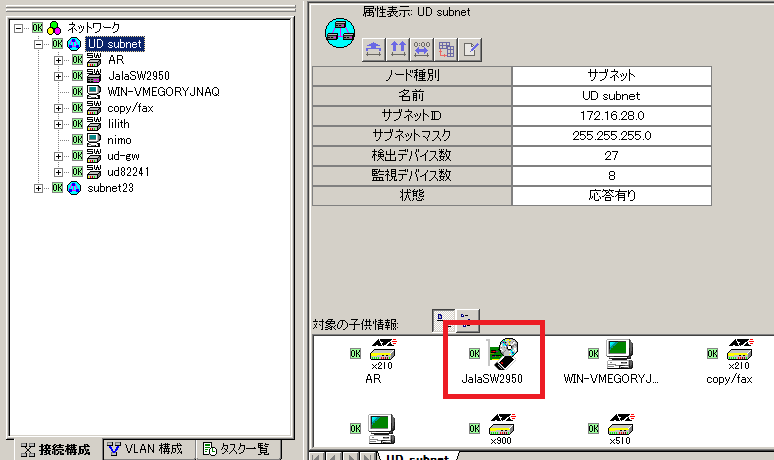Click the 監視デバイス数 value 8
Image resolution: width=774 pixels, height=460 pixels.
coord(612,176)
